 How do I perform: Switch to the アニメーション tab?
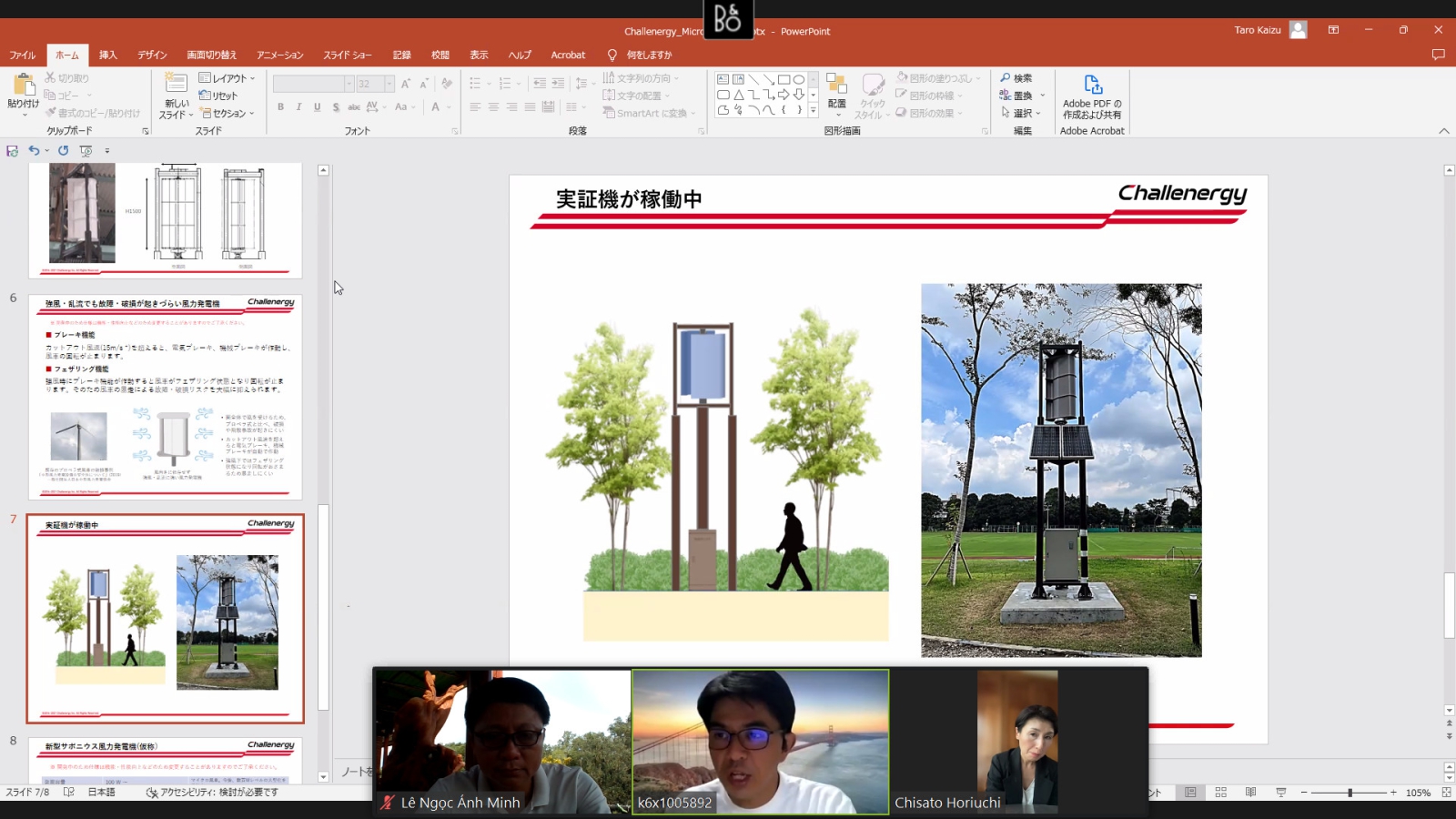(279, 56)
